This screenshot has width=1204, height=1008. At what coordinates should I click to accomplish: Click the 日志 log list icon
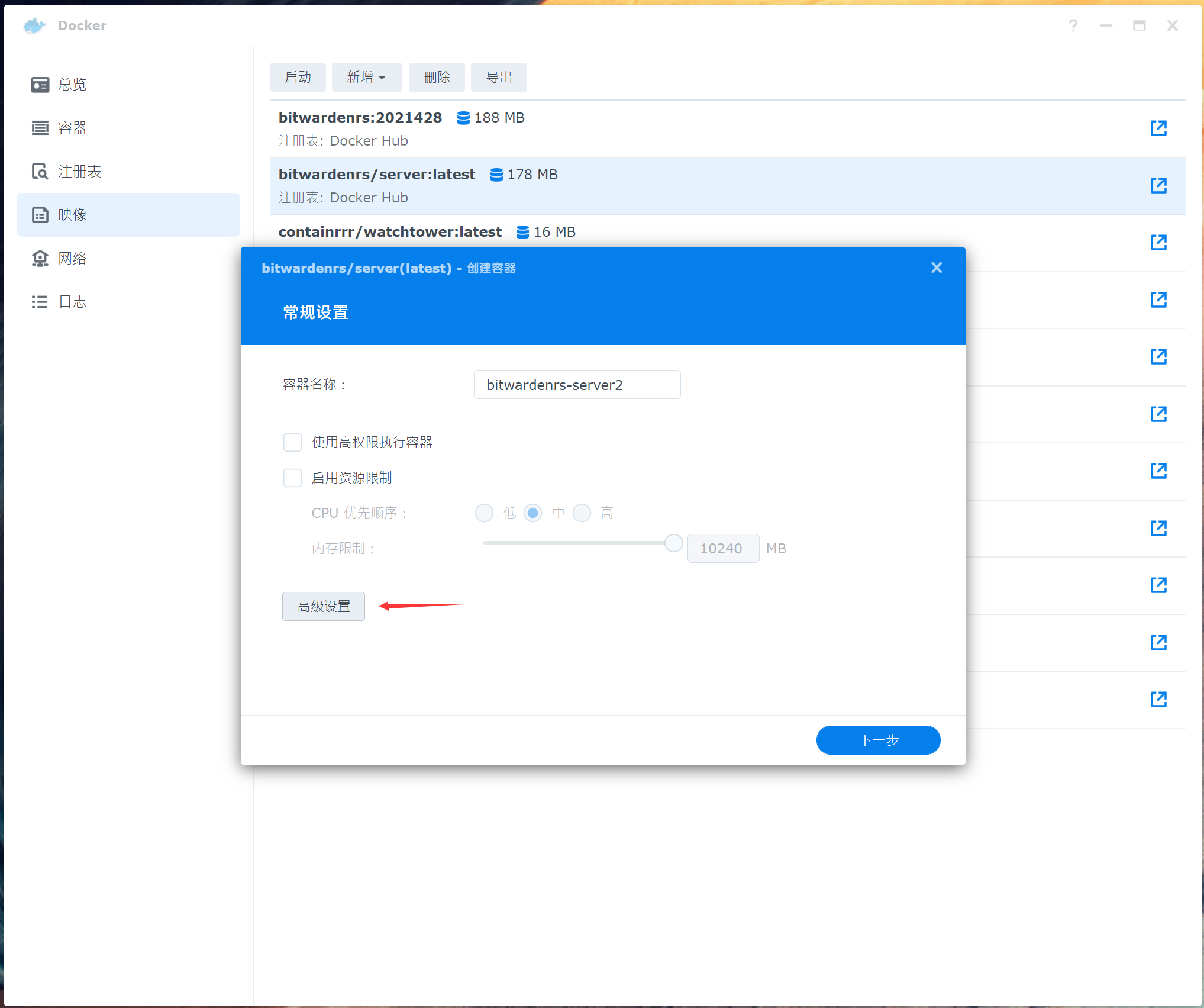tap(40, 302)
